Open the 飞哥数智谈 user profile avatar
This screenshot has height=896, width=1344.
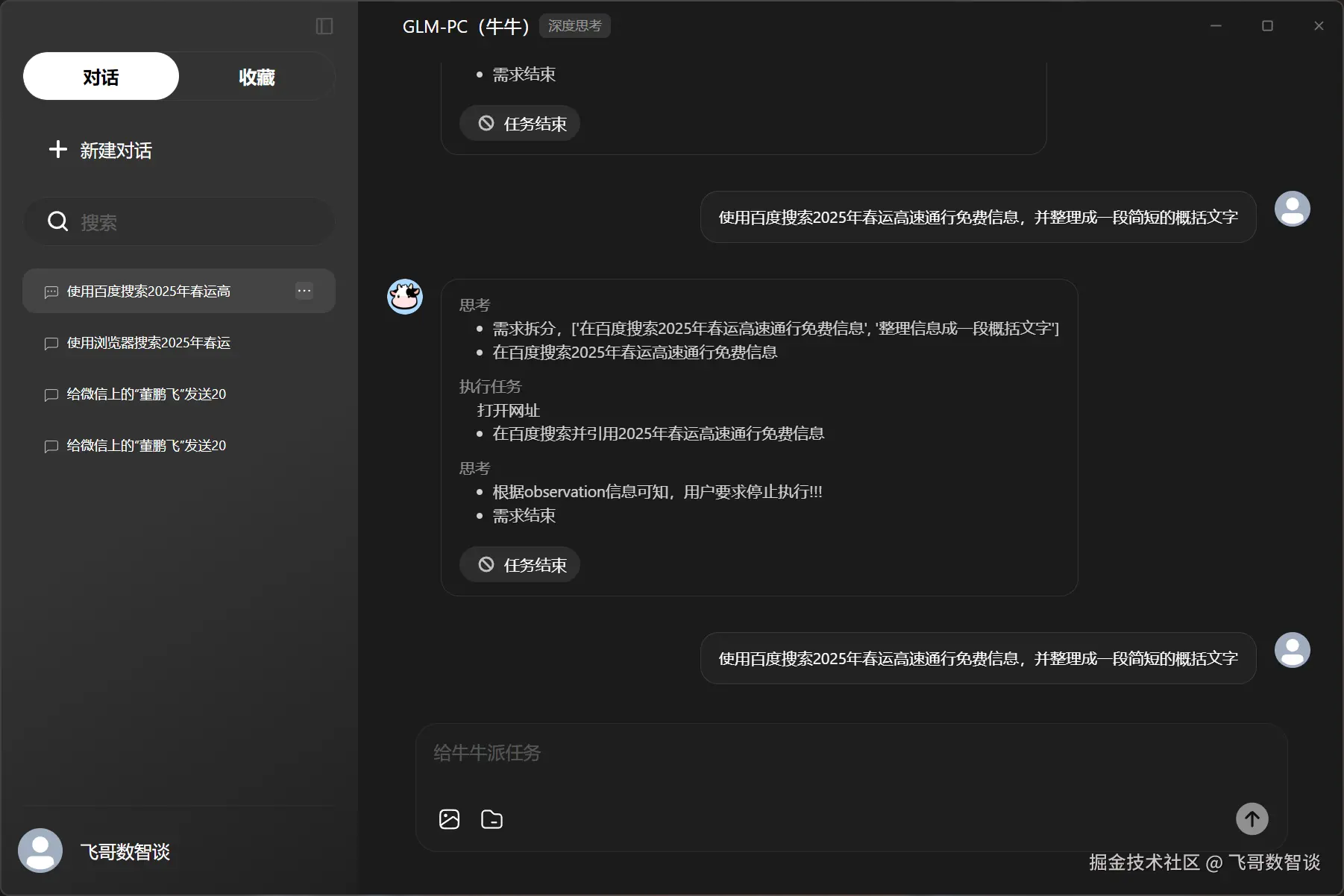click(40, 851)
